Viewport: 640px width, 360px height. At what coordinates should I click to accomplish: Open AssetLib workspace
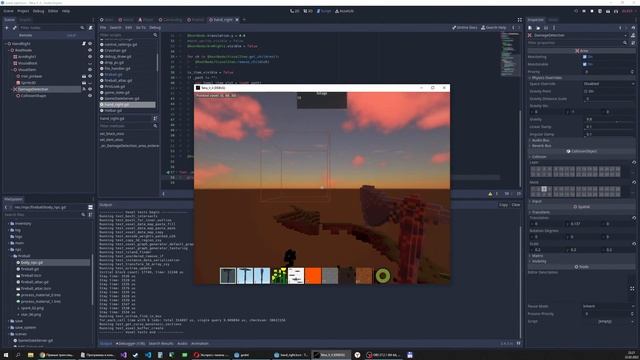click(344, 11)
